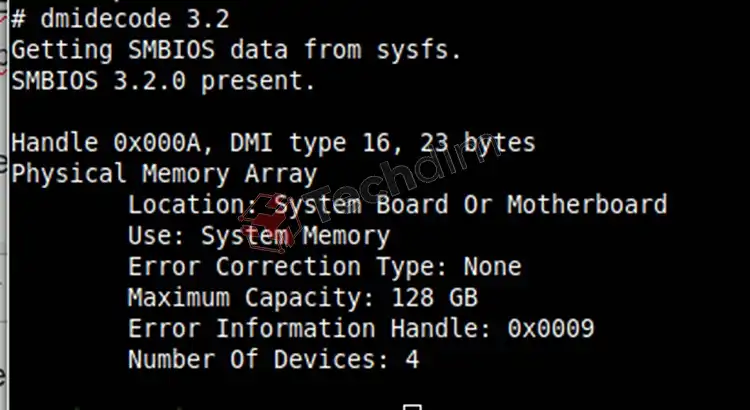Click the 'Maximum Capacity' label
The height and width of the screenshot is (410, 750).
[251, 298]
